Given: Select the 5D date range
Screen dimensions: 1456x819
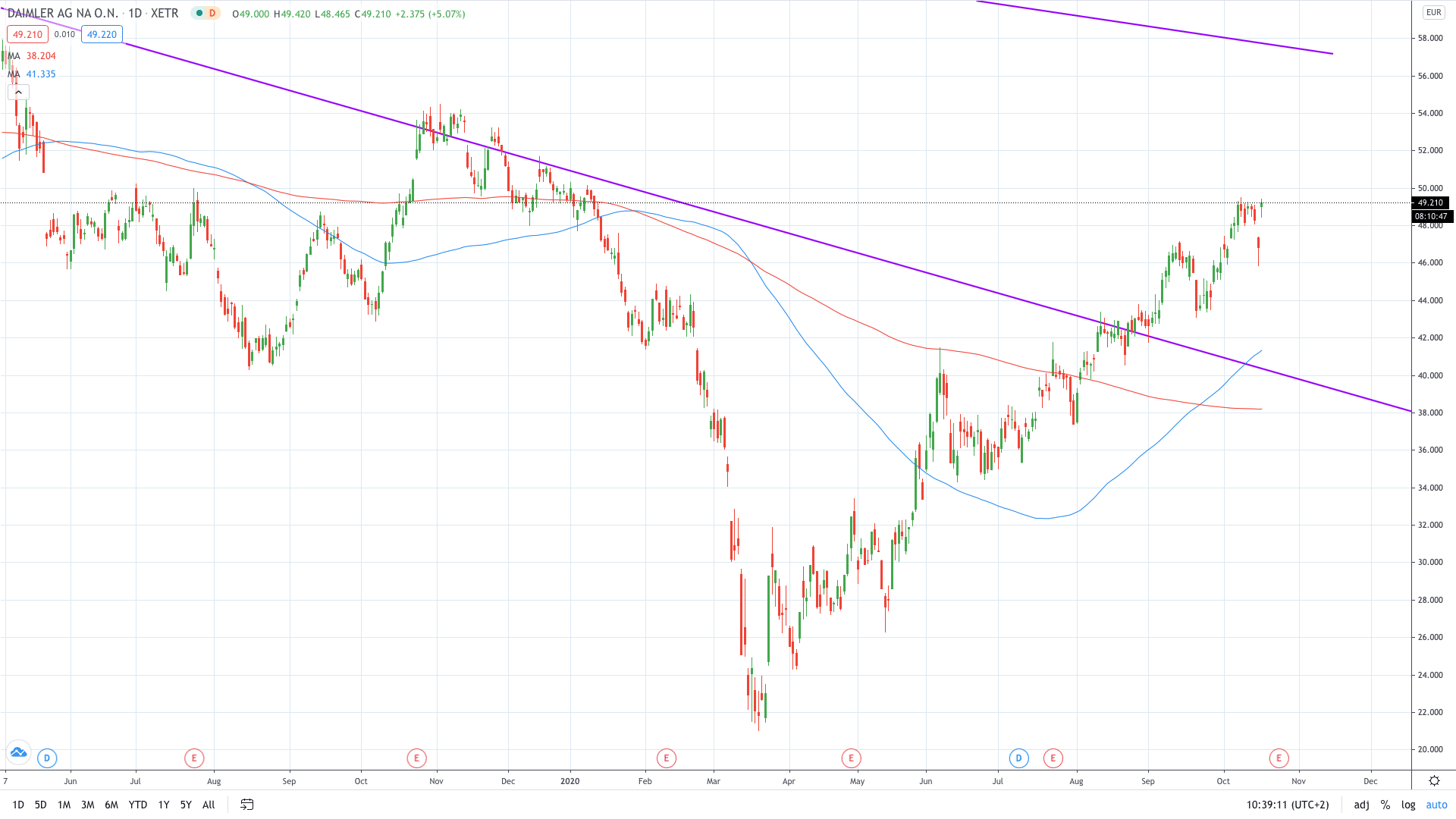Looking at the screenshot, I should [41, 805].
